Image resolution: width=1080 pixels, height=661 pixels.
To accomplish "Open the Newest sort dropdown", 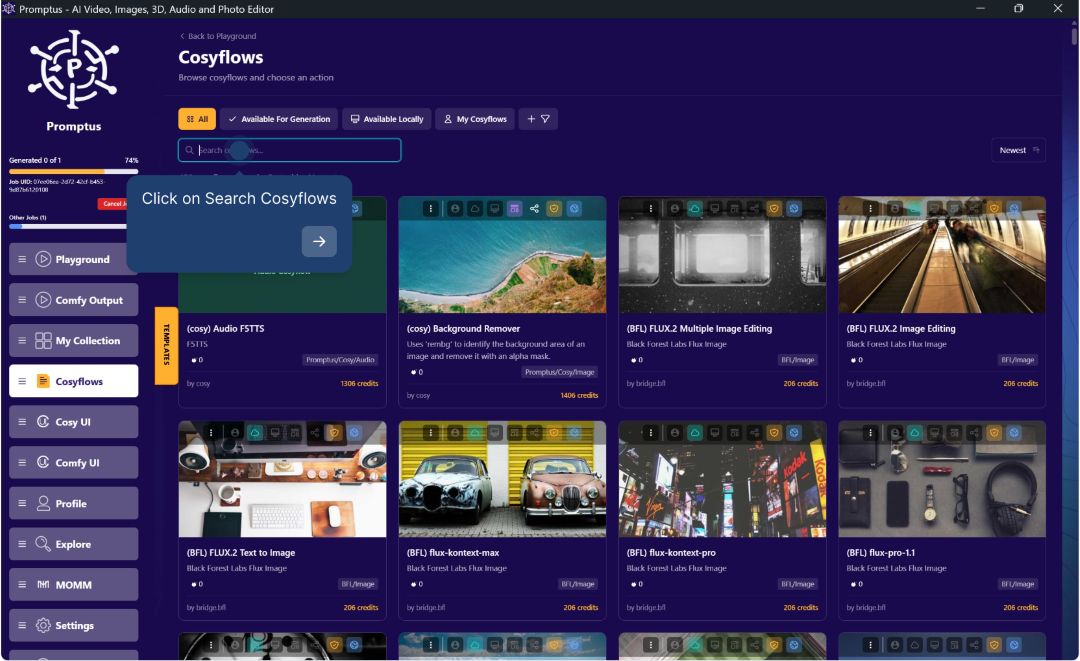I will (x=1019, y=150).
